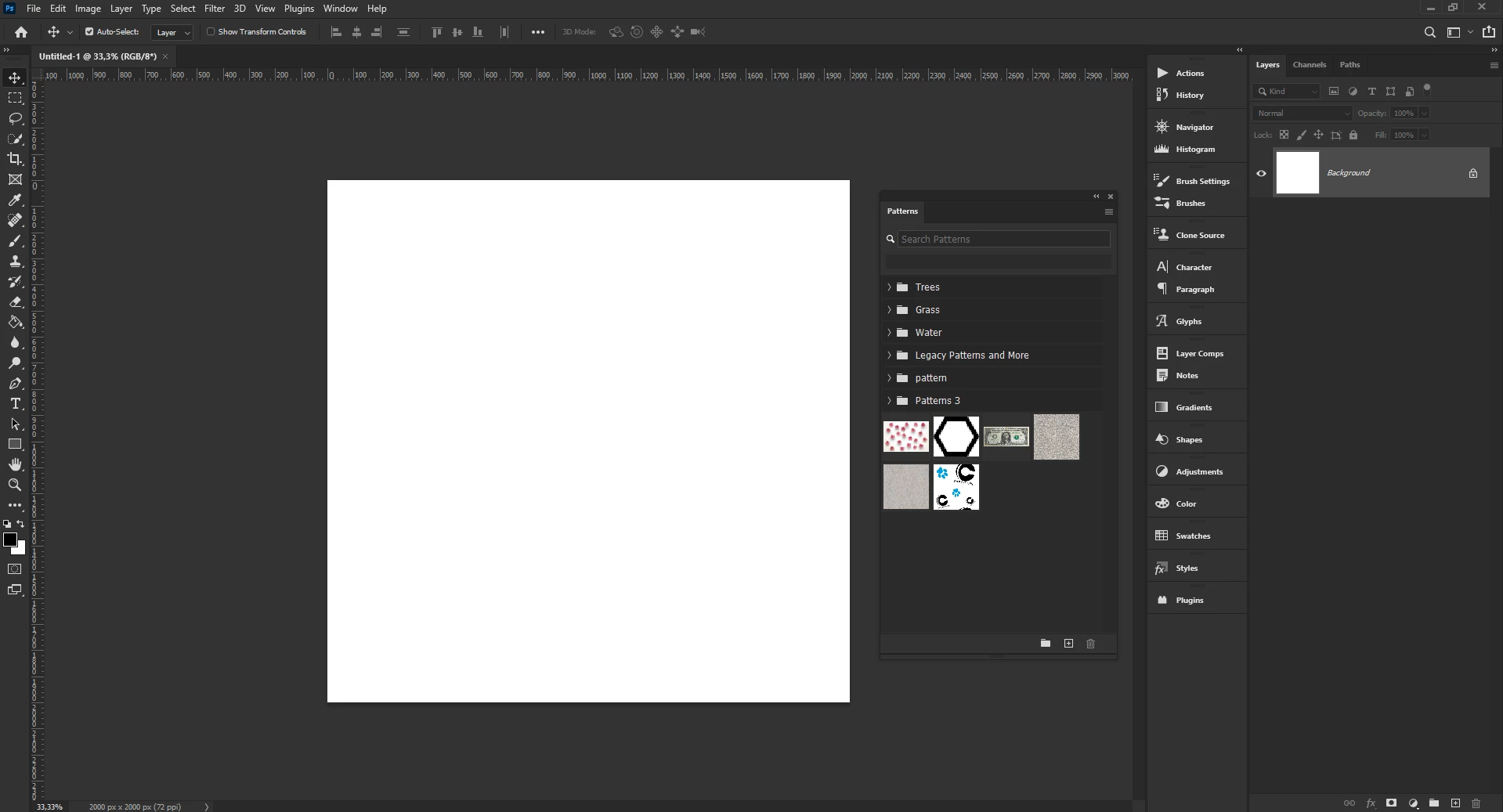Toggle Quick Mask mode
Image resolution: width=1503 pixels, height=812 pixels.
pos(15,569)
